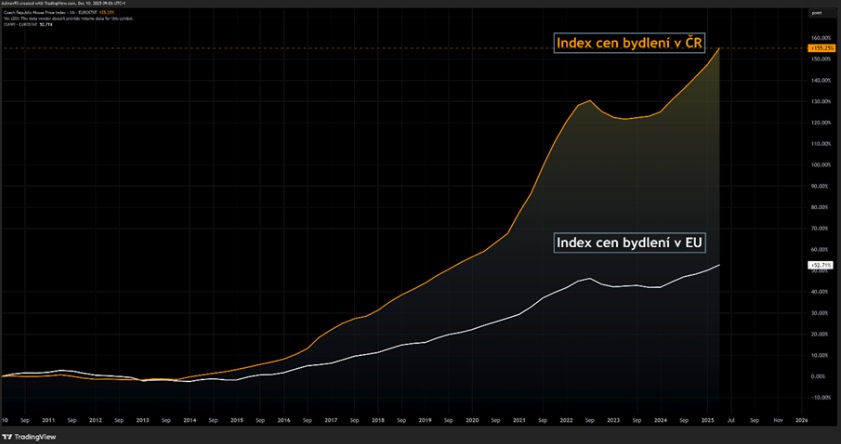This screenshot has width=841, height=444.
Task: Click the 0.00% mark on the price scale
Action: (822, 376)
